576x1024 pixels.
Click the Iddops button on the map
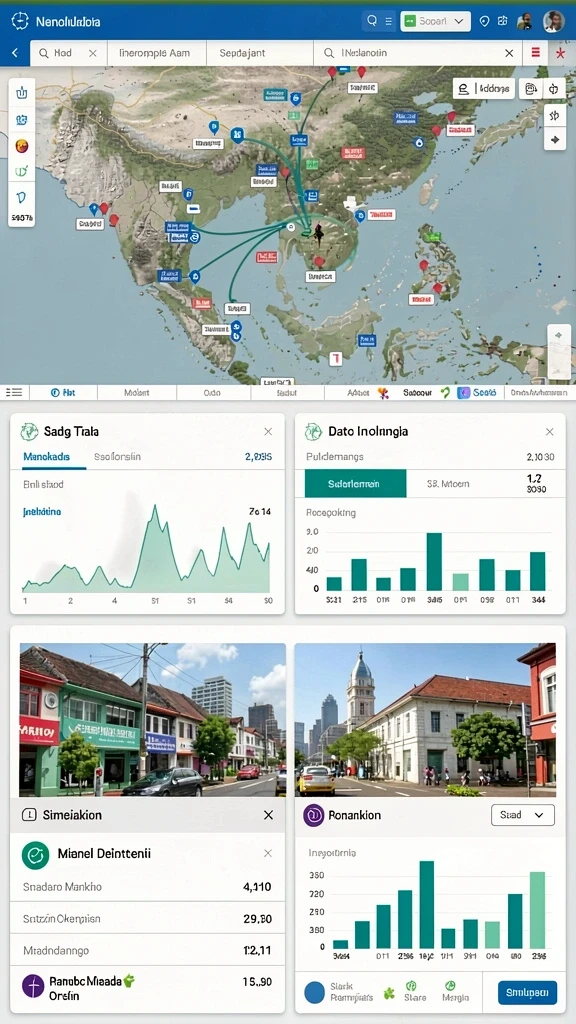point(484,89)
